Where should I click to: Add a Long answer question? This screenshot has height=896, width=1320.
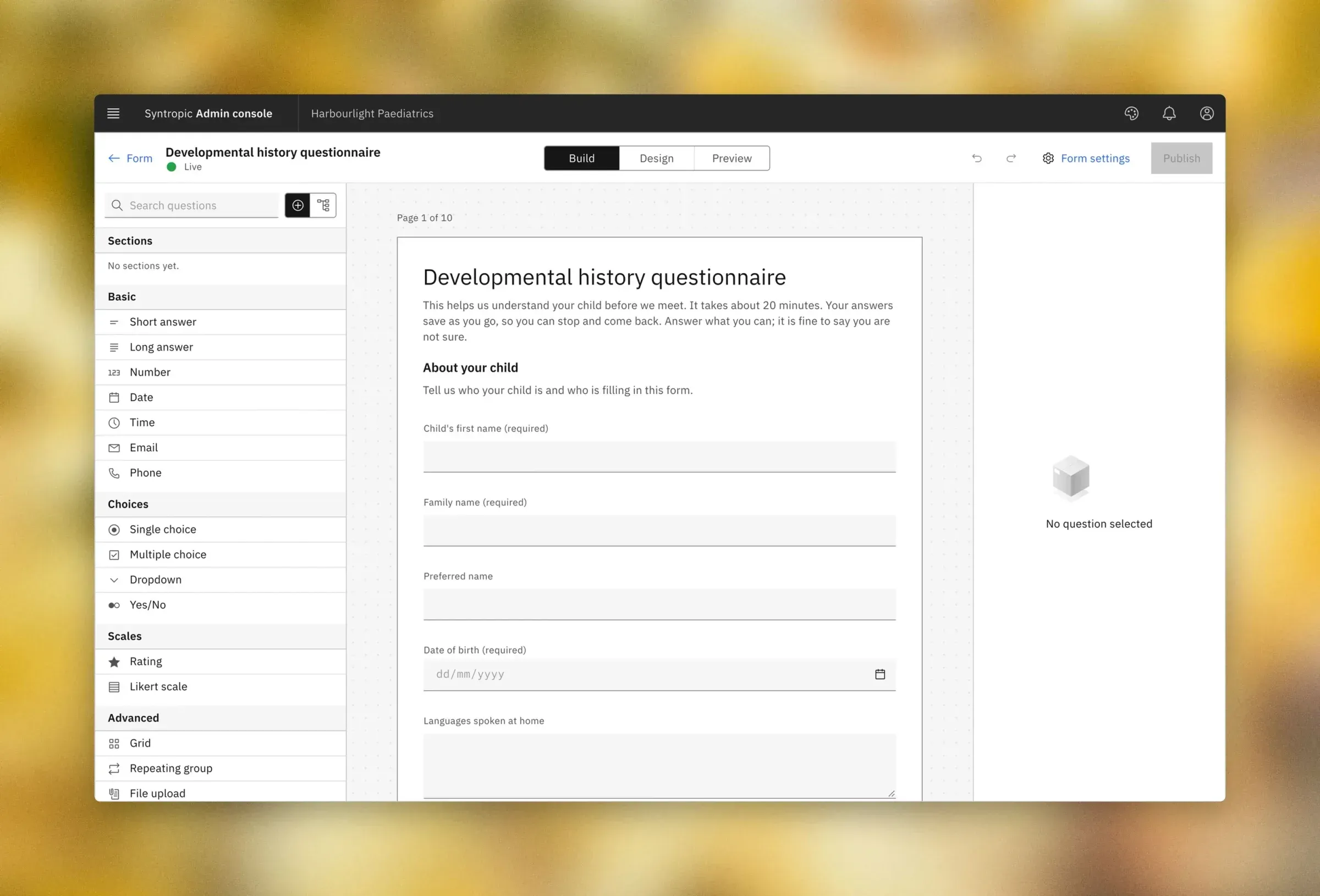[221, 347]
